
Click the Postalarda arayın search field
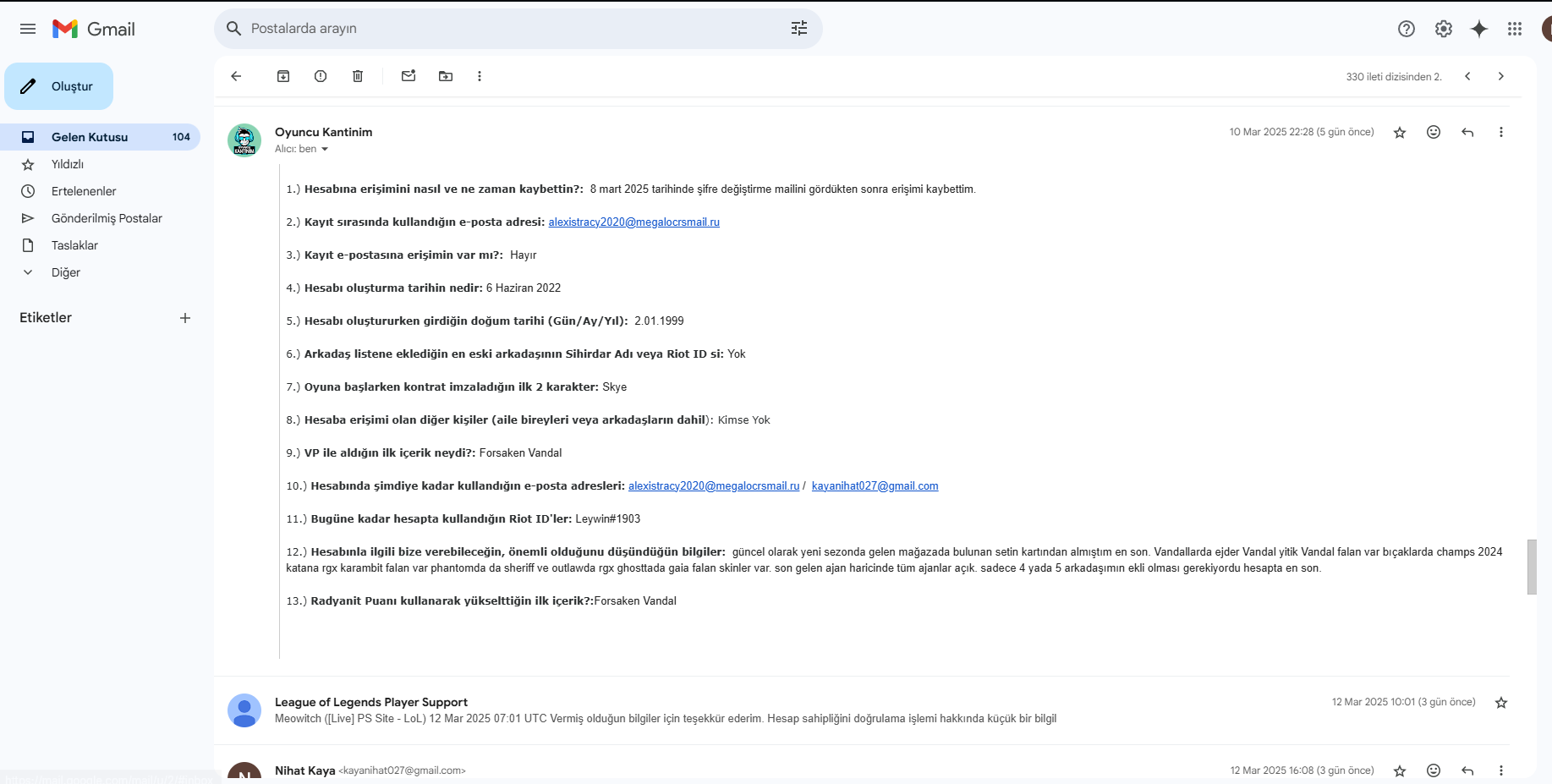point(516,29)
